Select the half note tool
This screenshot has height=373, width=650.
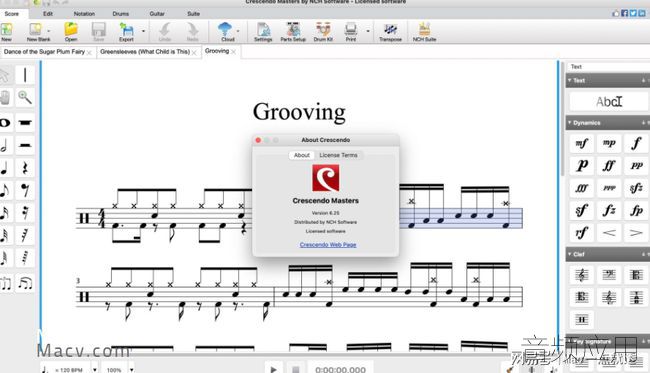tap(5, 145)
